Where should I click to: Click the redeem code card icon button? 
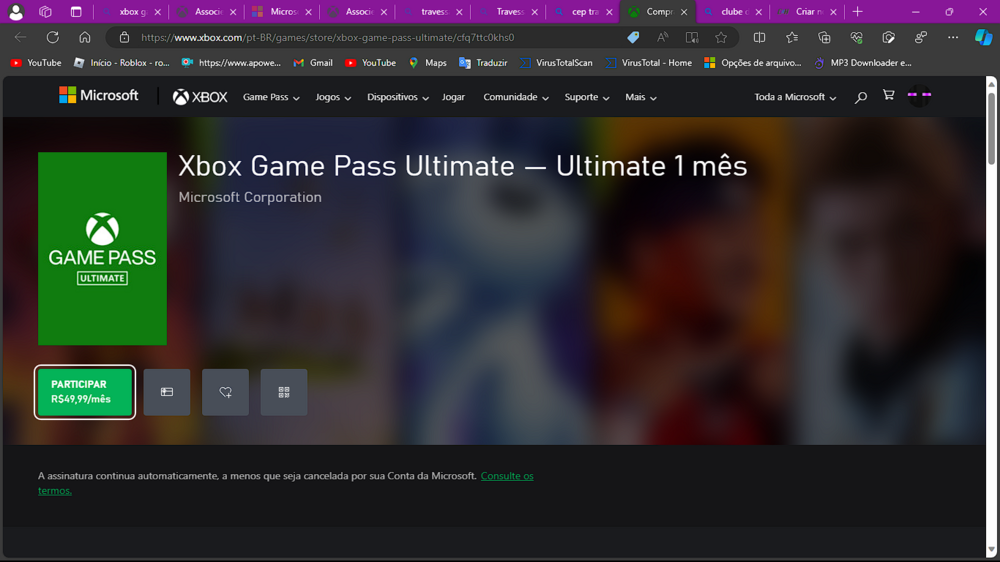(x=166, y=392)
